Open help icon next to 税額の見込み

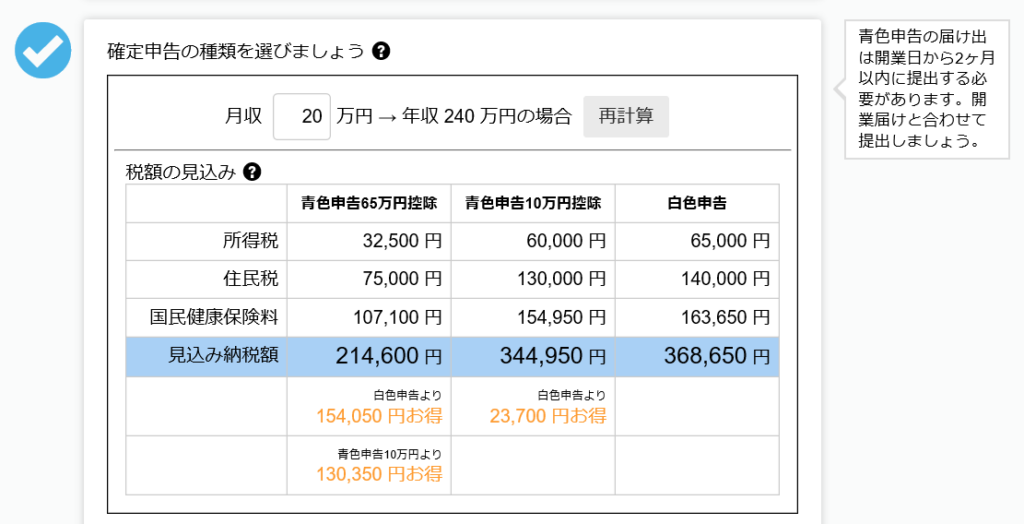click(252, 172)
